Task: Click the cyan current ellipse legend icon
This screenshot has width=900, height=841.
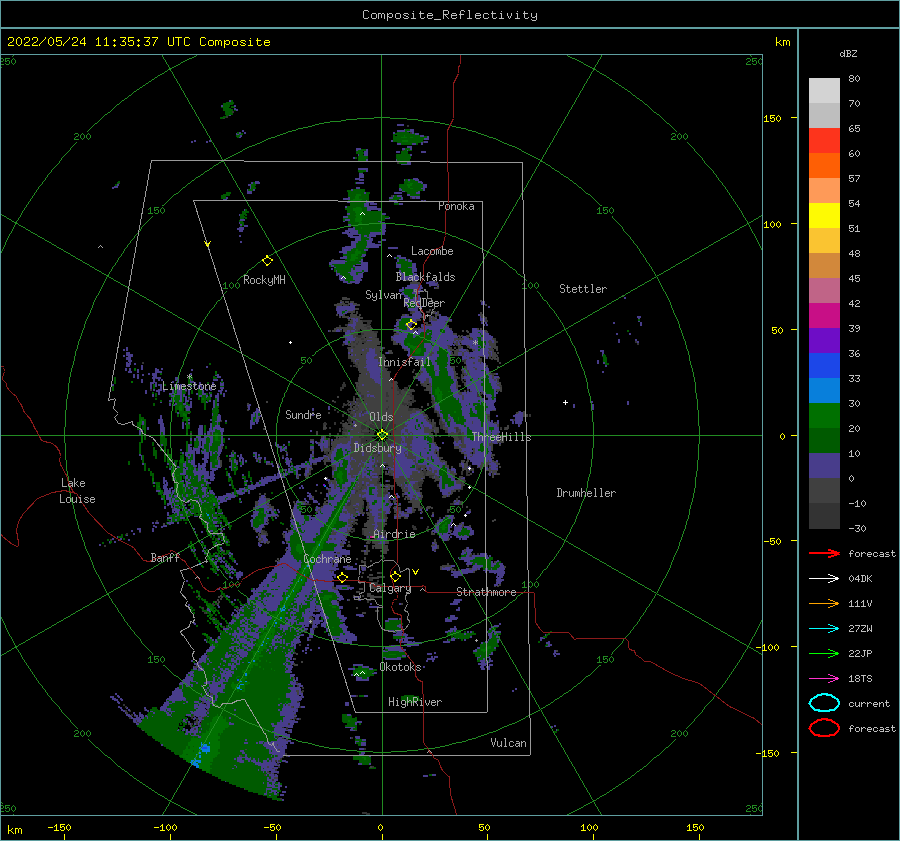Action: point(824,703)
